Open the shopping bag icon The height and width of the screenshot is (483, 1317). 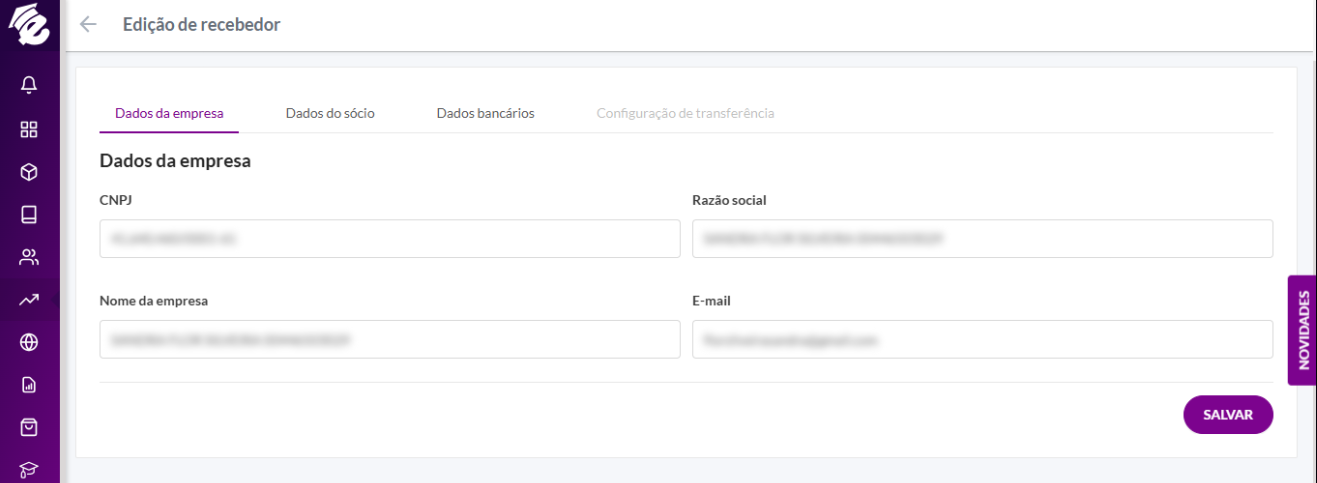click(x=29, y=427)
